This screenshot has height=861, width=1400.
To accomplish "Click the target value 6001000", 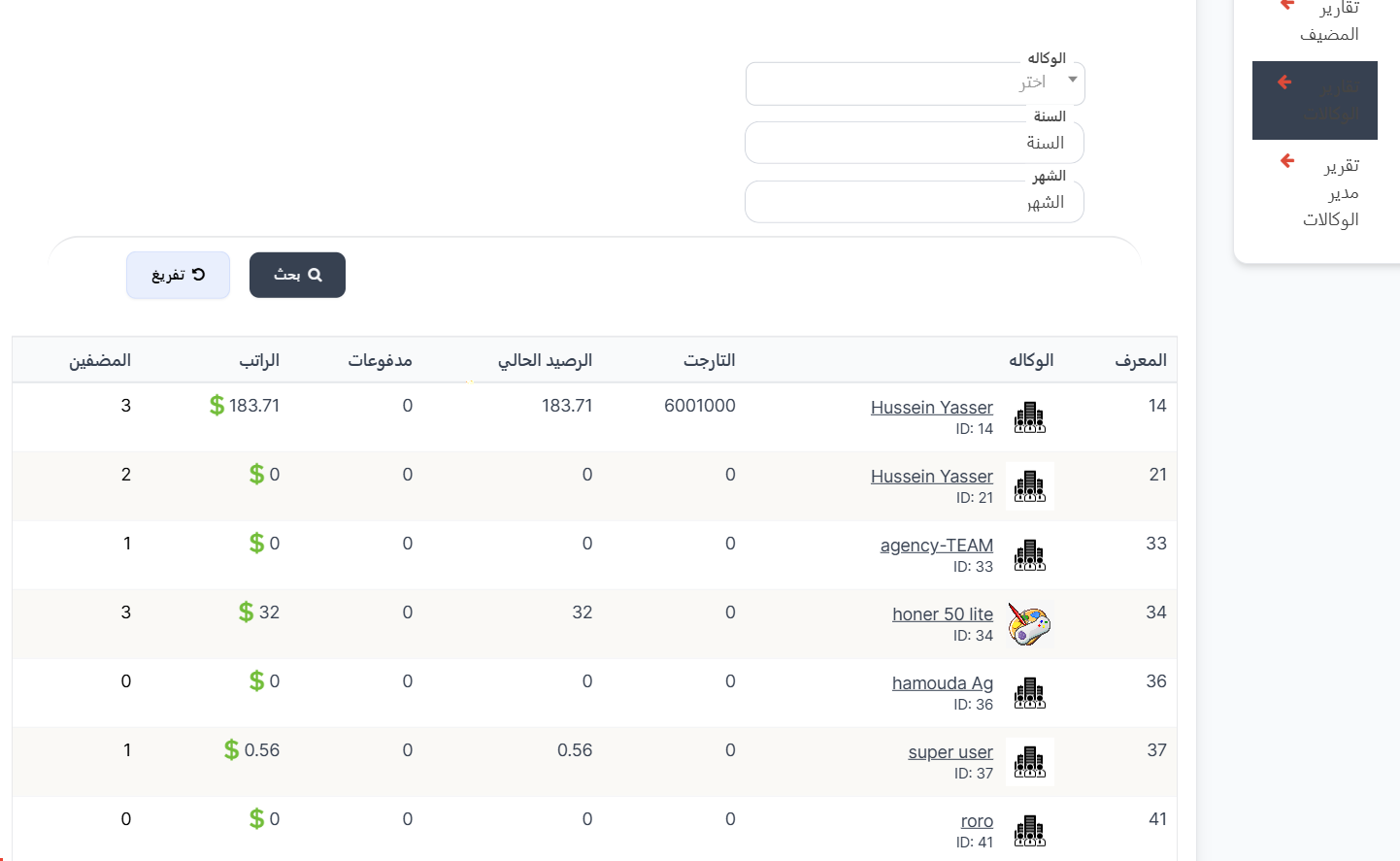I will 700,406.
